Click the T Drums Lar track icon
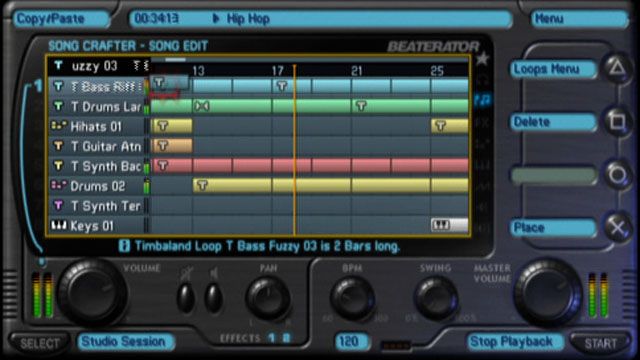The height and width of the screenshot is (360, 640). point(58,107)
